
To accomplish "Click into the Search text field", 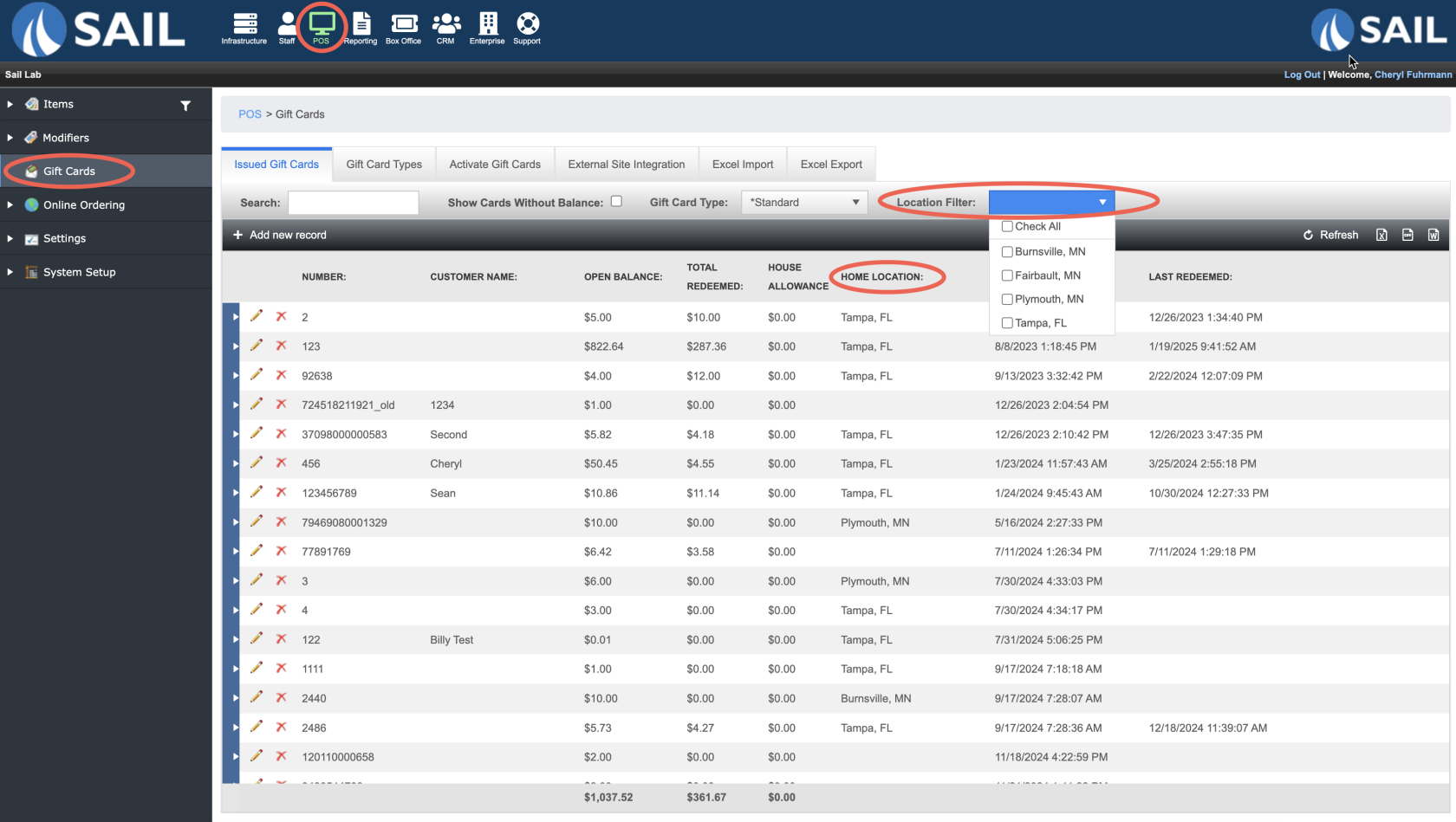I will (354, 203).
